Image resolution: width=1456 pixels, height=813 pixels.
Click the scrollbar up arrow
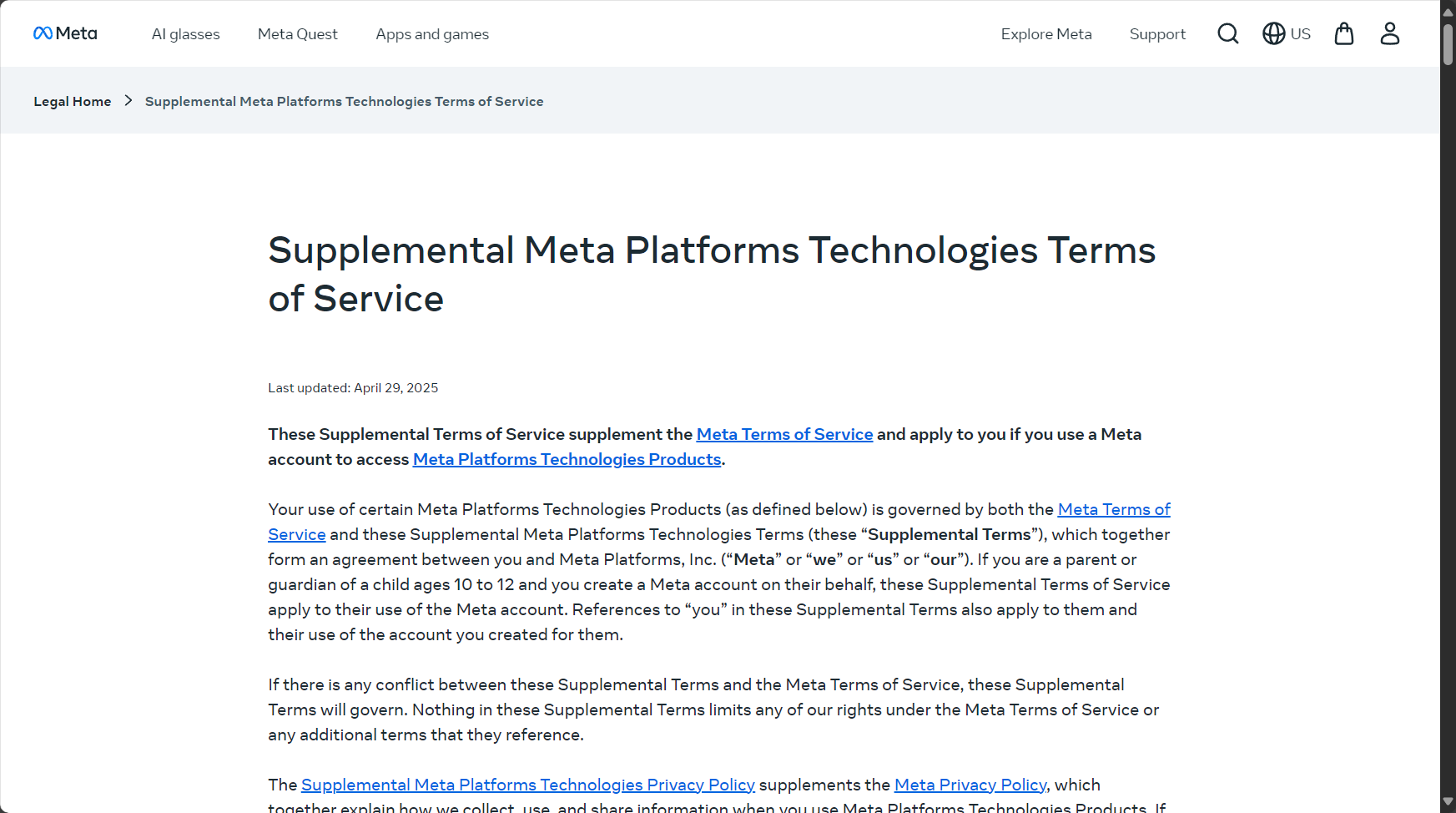tap(1448, 12)
